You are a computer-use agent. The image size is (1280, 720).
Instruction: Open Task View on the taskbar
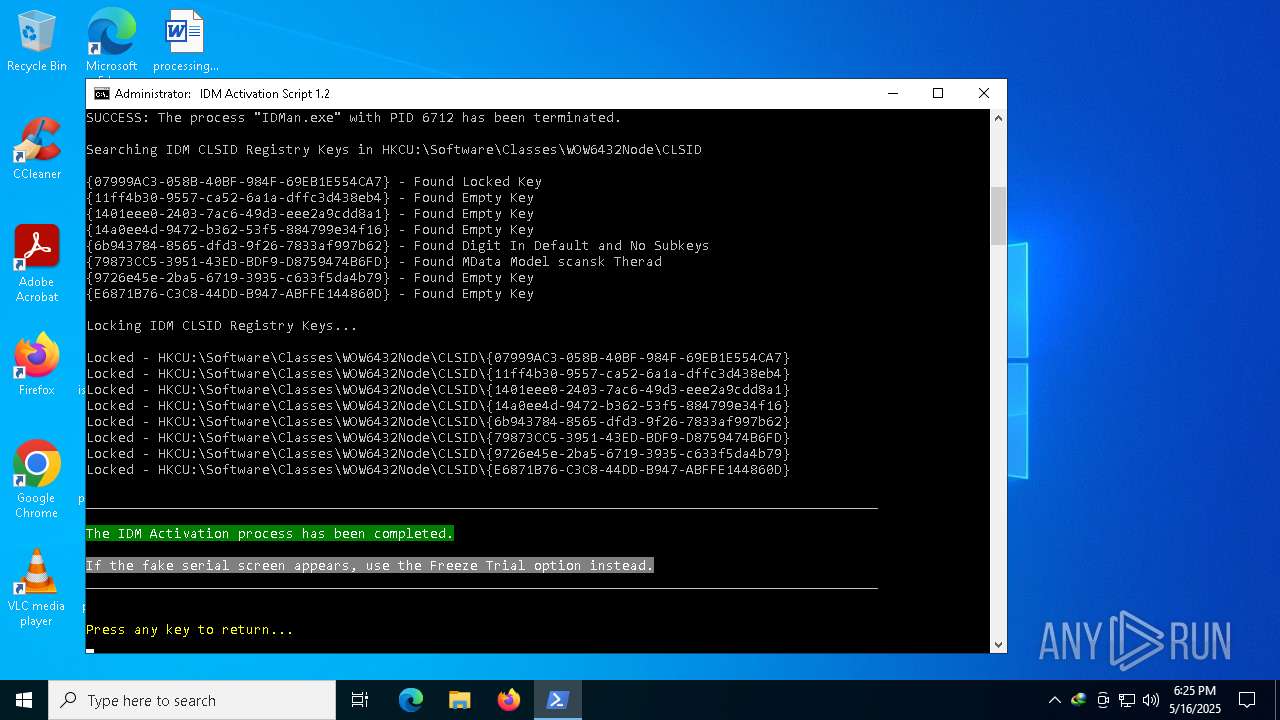[360, 700]
